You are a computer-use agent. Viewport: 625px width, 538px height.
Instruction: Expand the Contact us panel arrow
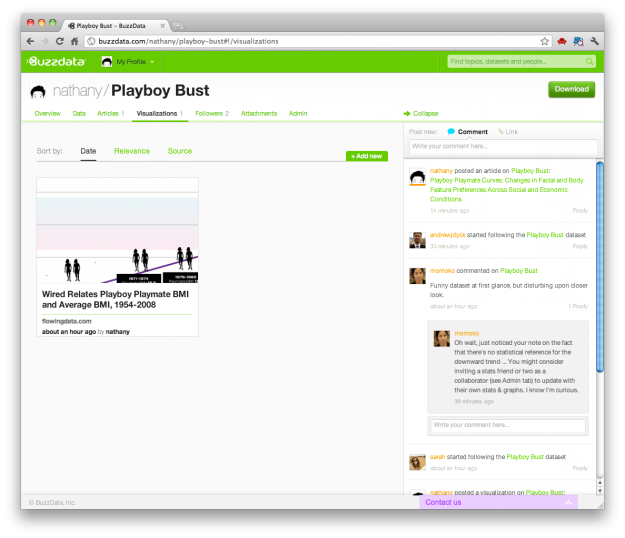pyautogui.click(x=568, y=503)
